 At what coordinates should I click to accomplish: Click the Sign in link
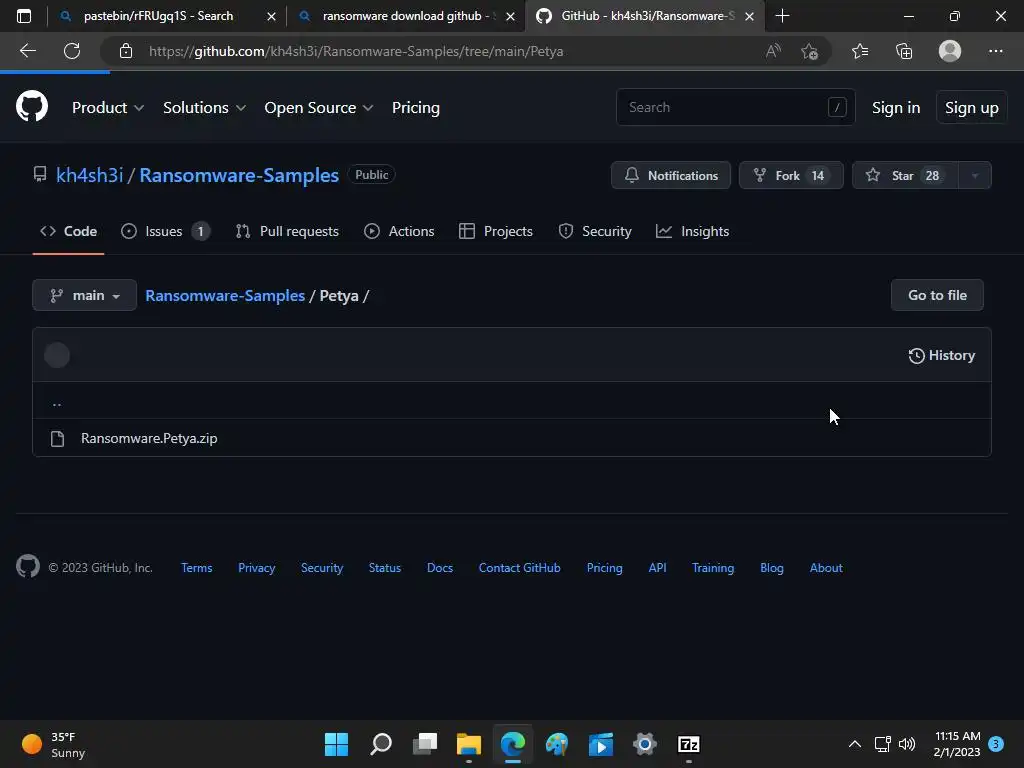coord(896,108)
